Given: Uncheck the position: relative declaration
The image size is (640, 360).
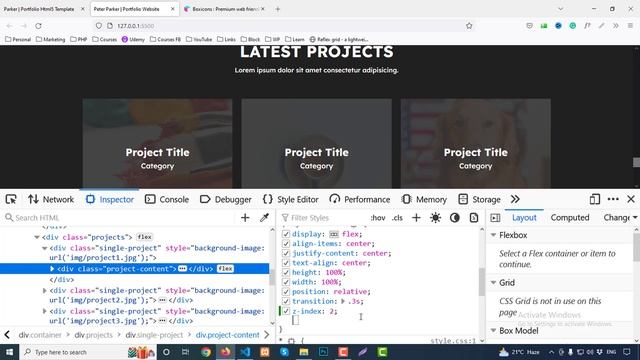Looking at the screenshot, I should 286,291.
